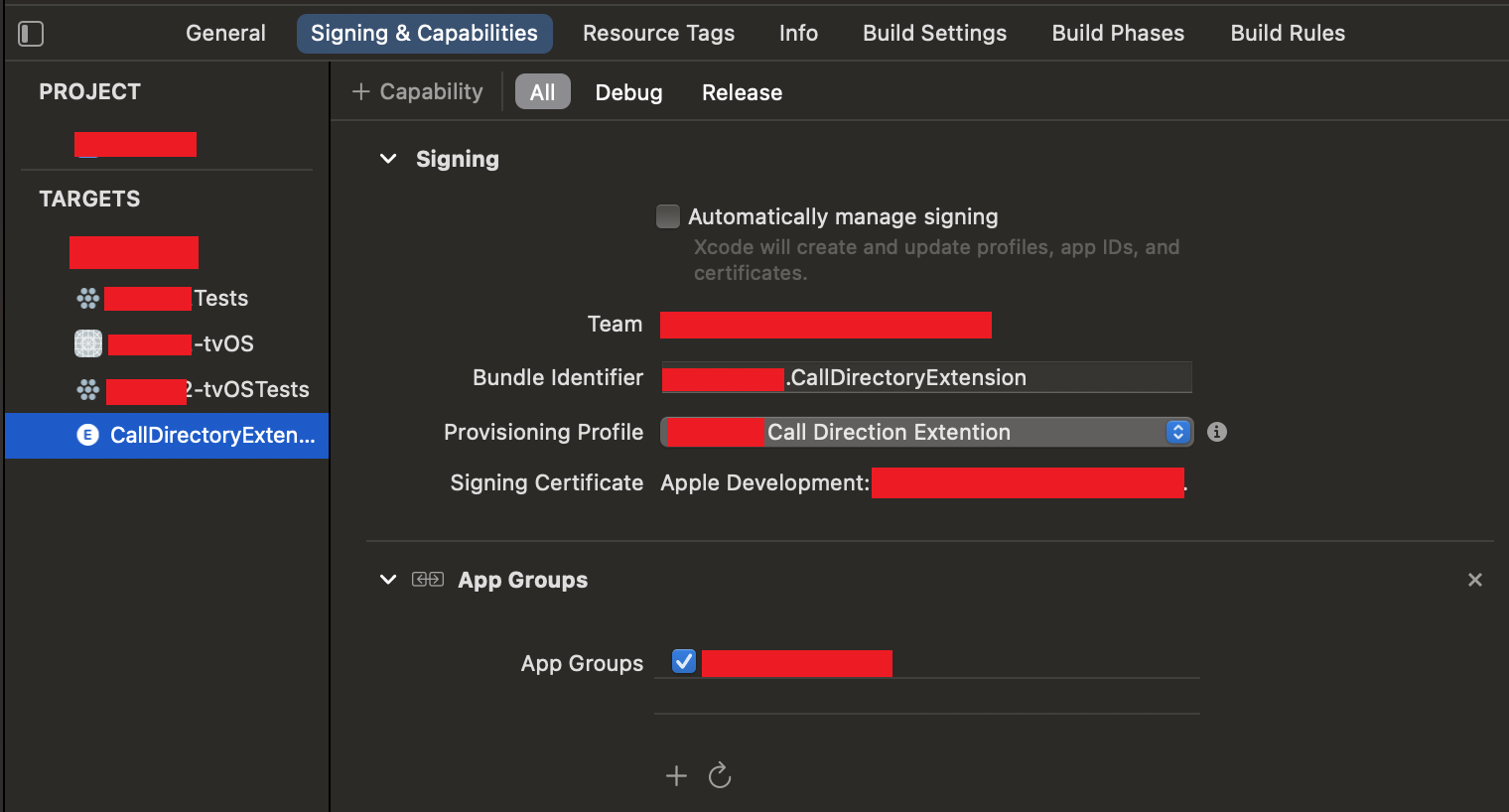Open the Provisioning Profile dropdown
Viewport: 1509px width, 812px height.
[1177, 432]
